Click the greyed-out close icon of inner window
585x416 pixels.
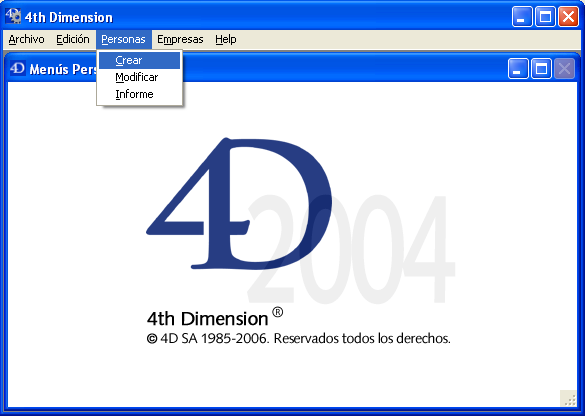click(x=564, y=69)
